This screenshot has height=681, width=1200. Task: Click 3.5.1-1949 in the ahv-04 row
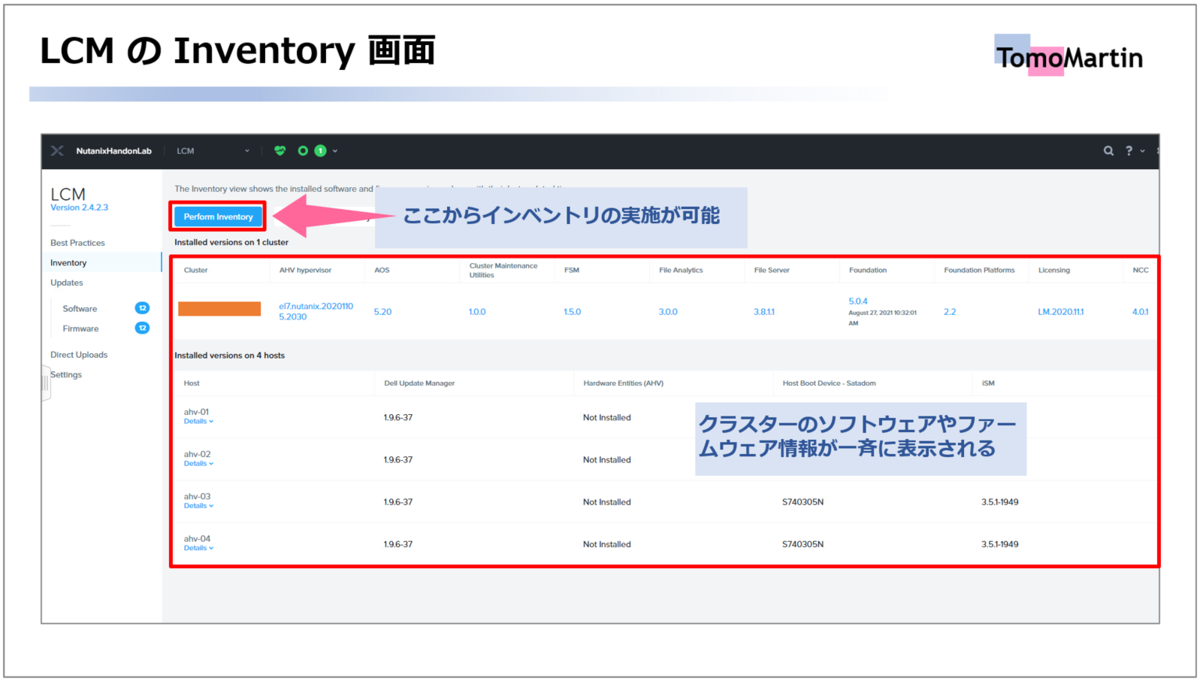pos(1000,545)
